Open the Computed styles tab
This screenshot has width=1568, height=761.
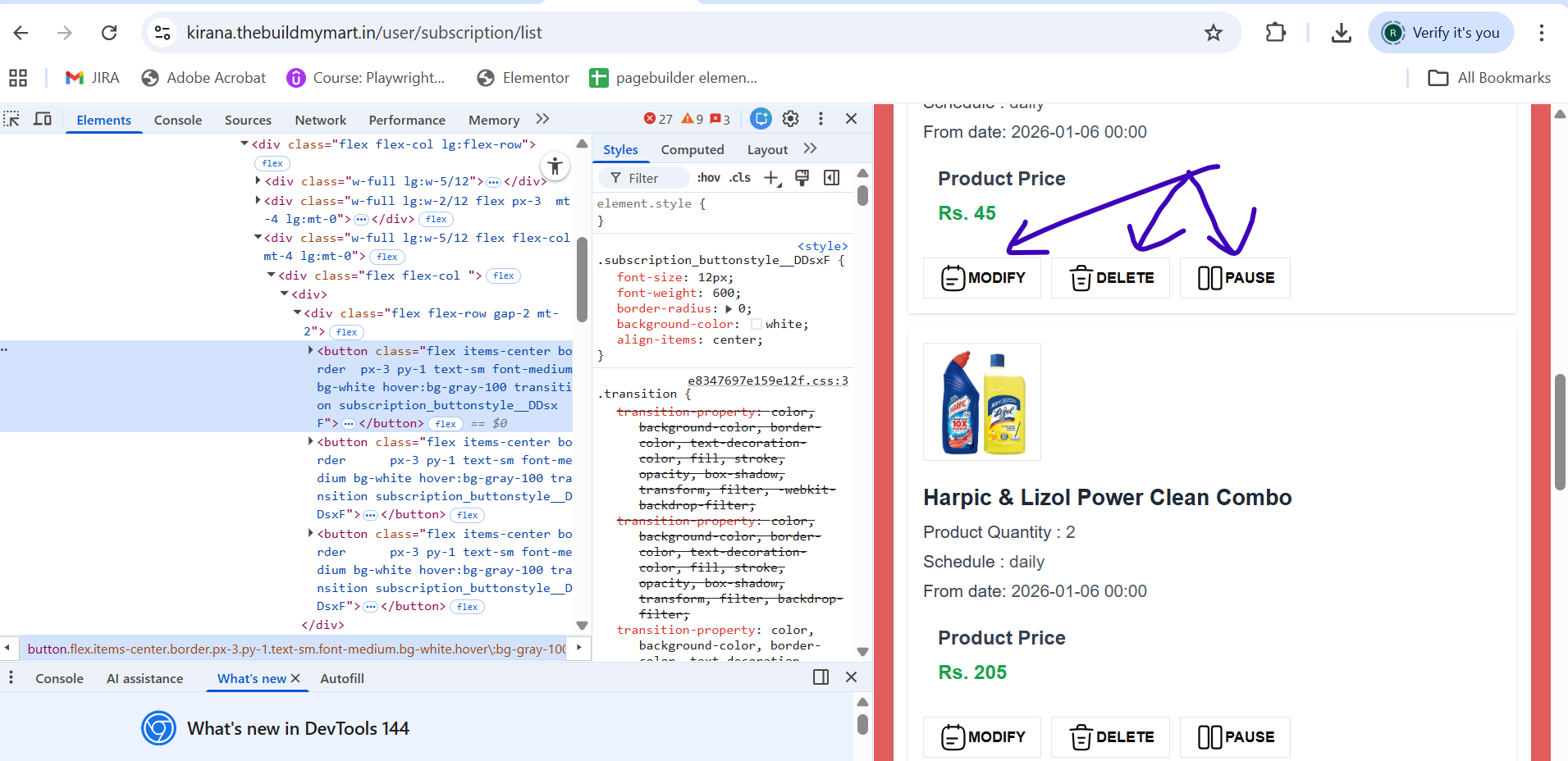(693, 149)
